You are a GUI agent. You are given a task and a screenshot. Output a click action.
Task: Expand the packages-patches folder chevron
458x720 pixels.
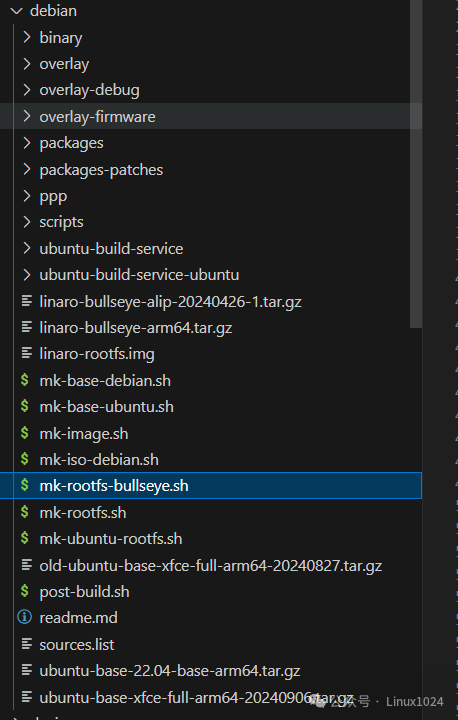pyautogui.click(x=27, y=169)
